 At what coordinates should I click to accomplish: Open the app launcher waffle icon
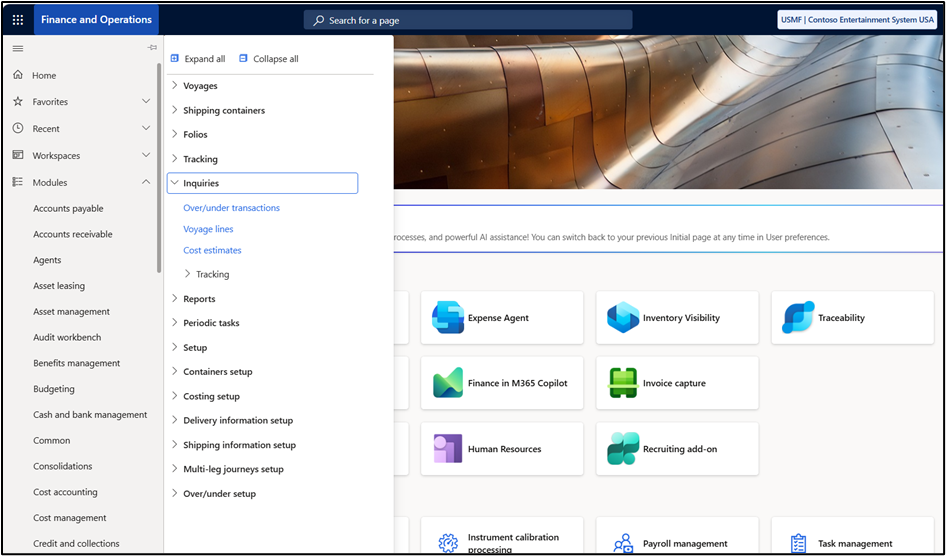[x=18, y=20]
